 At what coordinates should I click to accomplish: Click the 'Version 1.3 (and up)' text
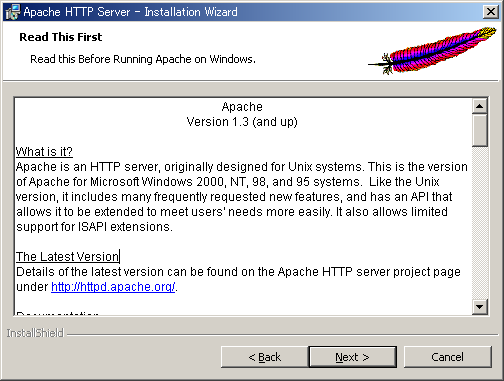coord(242,122)
